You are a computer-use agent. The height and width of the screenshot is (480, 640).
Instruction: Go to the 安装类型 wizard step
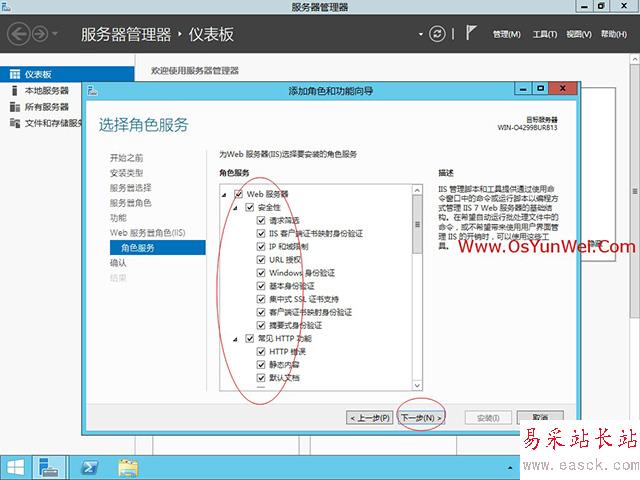tap(127, 173)
